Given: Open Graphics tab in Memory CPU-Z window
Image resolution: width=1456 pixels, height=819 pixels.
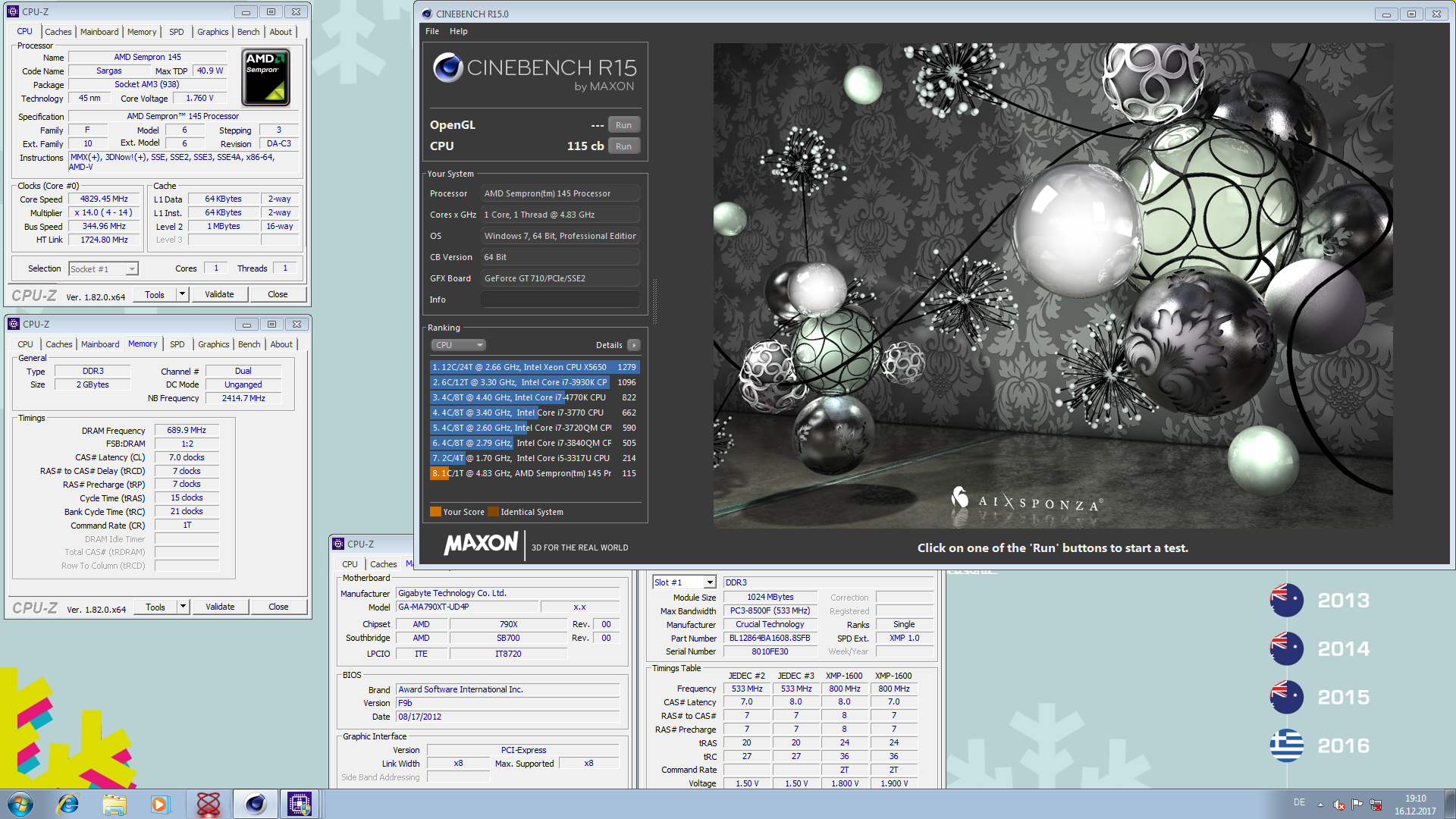Looking at the screenshot, I should [213, 344].
